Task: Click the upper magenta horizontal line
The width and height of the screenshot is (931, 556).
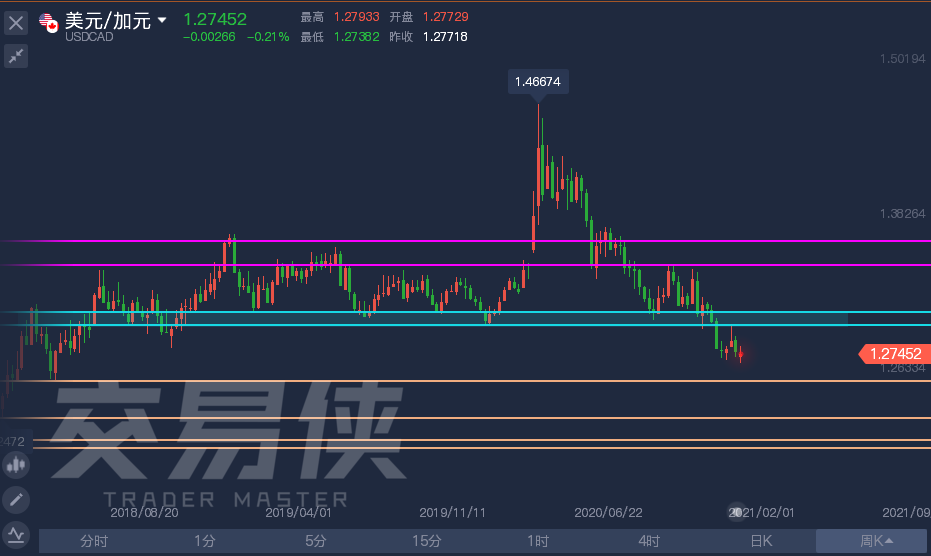Action: pos(400,241)
